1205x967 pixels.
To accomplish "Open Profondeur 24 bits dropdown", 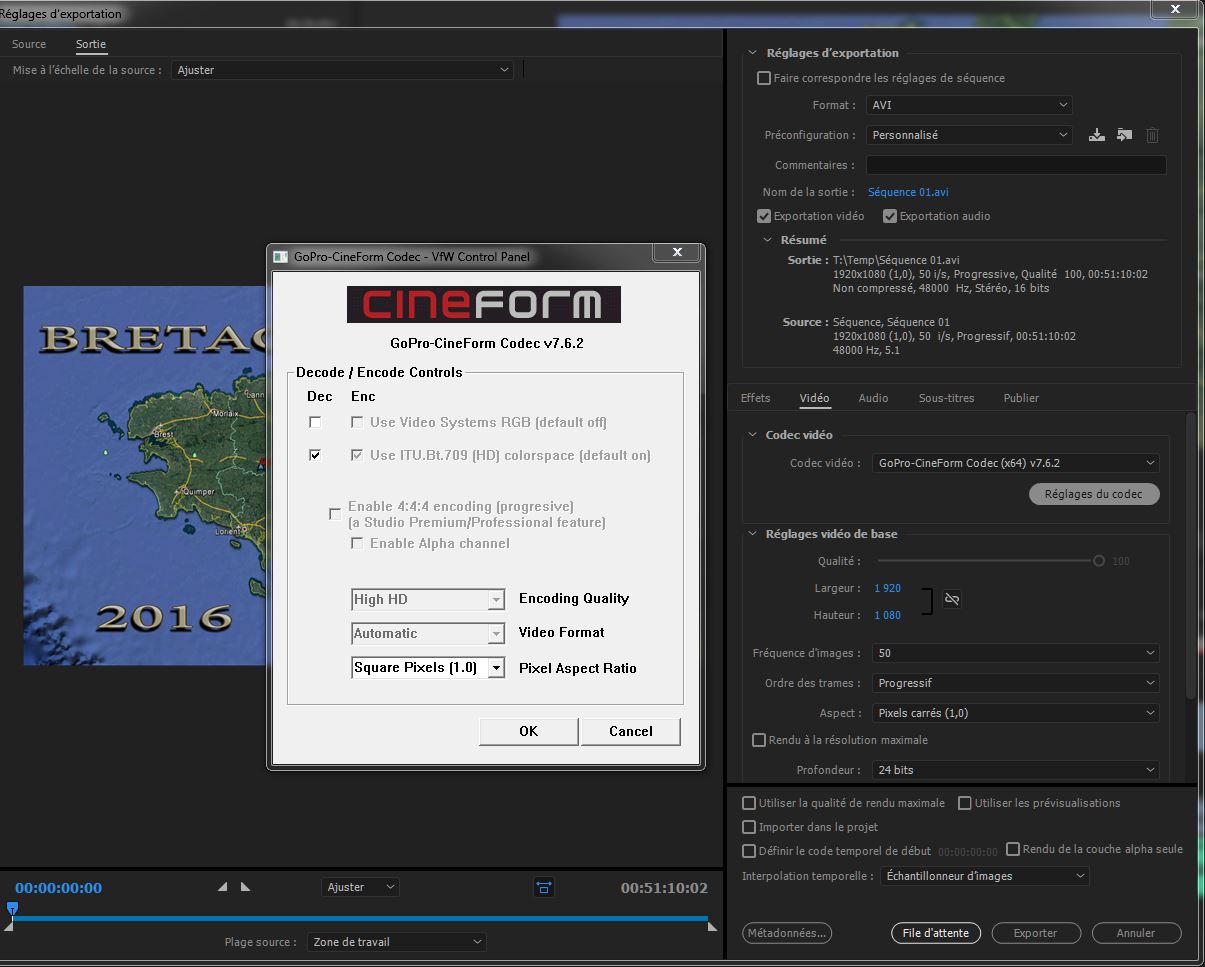I will [x=1015, y=770].
